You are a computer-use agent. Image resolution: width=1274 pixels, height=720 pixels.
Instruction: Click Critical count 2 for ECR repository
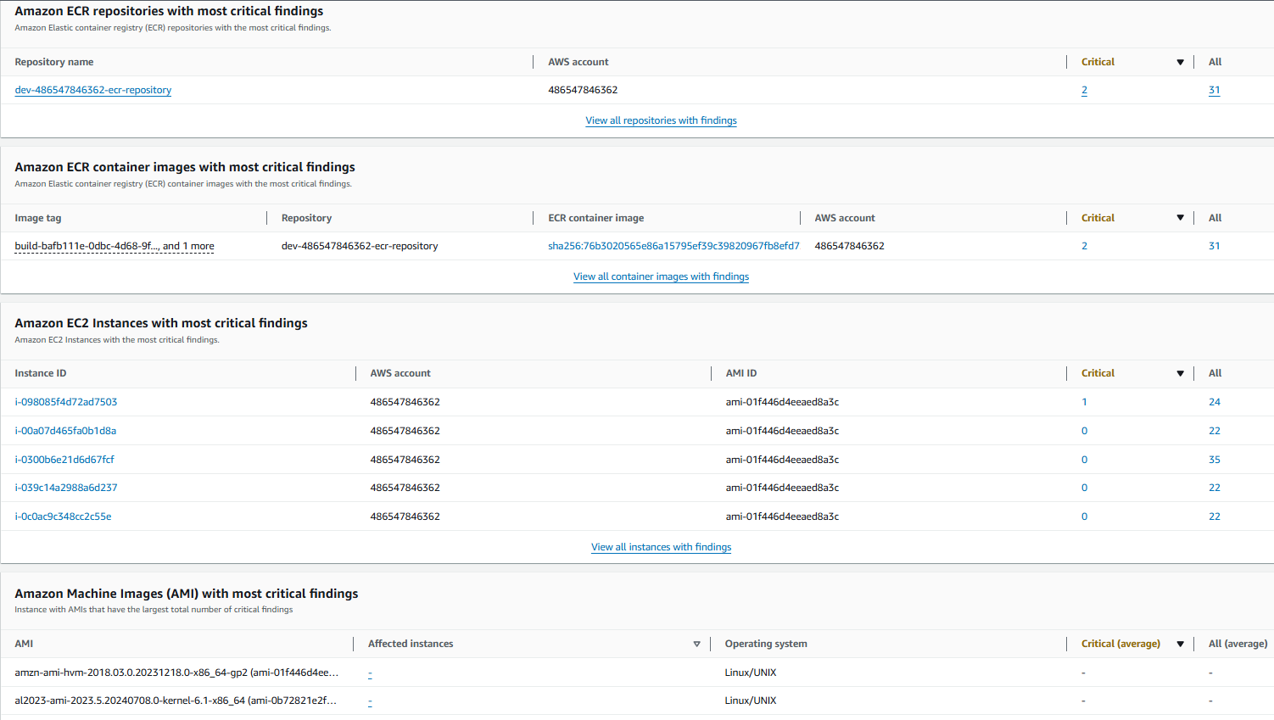coord(1084,90)
